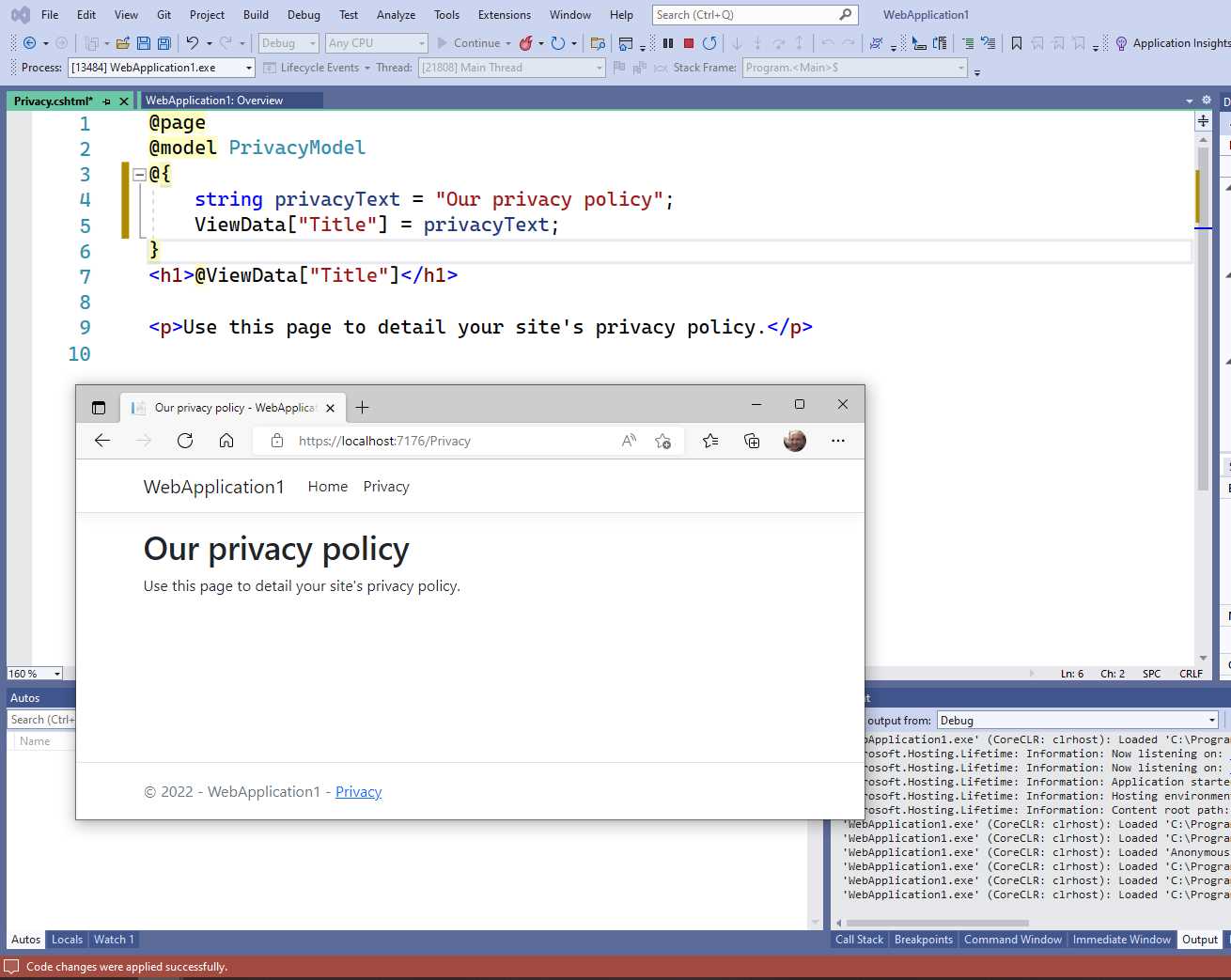Open the Immediate Window tab
1231x980 pixels.
pos(1122,940)
